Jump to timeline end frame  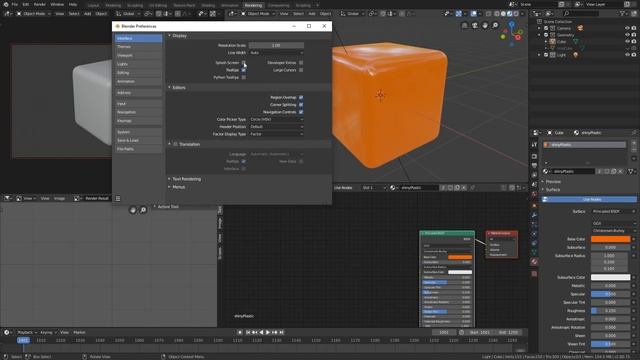[282, 333]
